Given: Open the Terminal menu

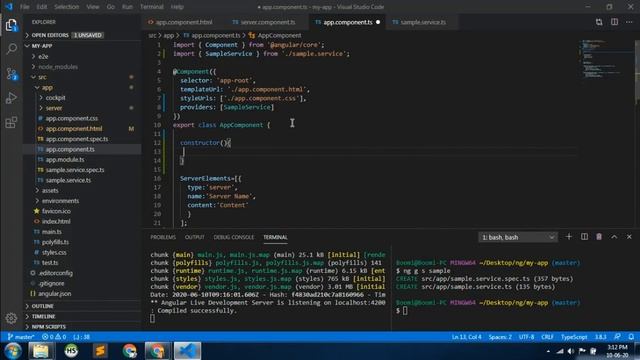Looking at the screenshot, I should [151, 7].
